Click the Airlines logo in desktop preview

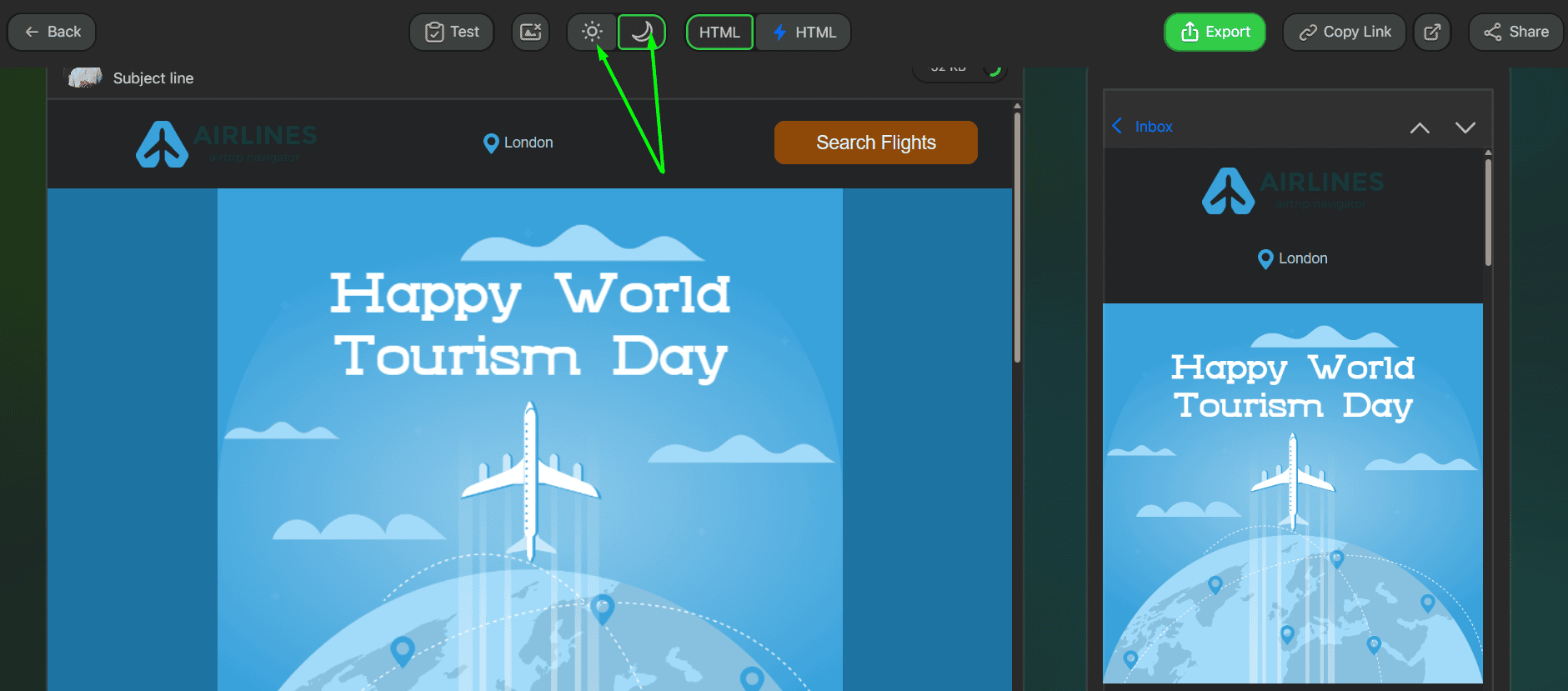pos(227,143)
